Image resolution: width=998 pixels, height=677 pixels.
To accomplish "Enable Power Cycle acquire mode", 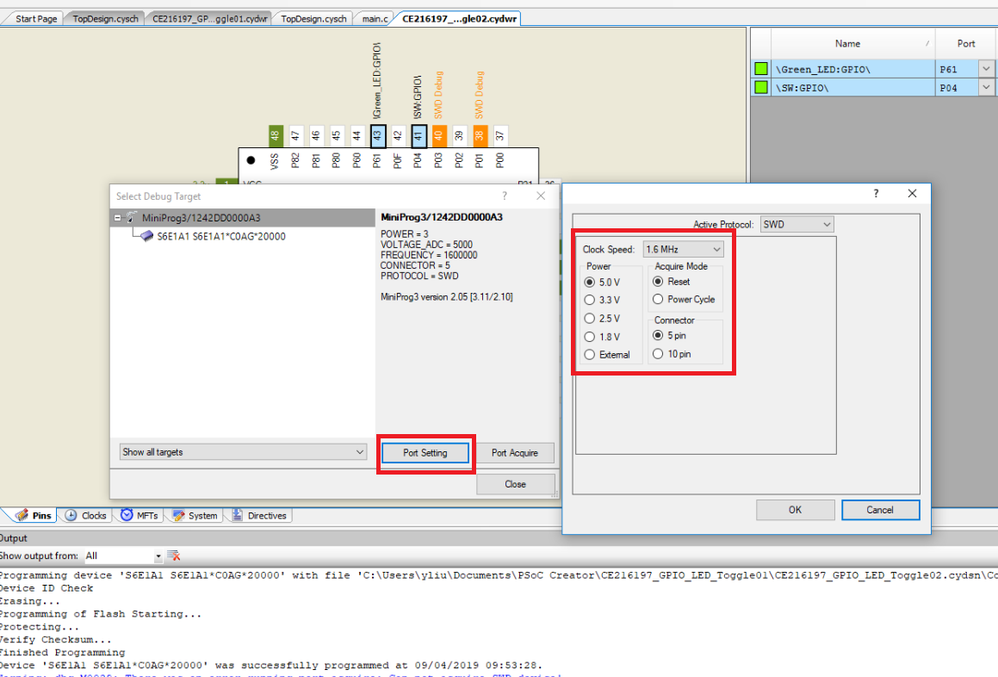I will pyautogui.click(x=658, y=299).
